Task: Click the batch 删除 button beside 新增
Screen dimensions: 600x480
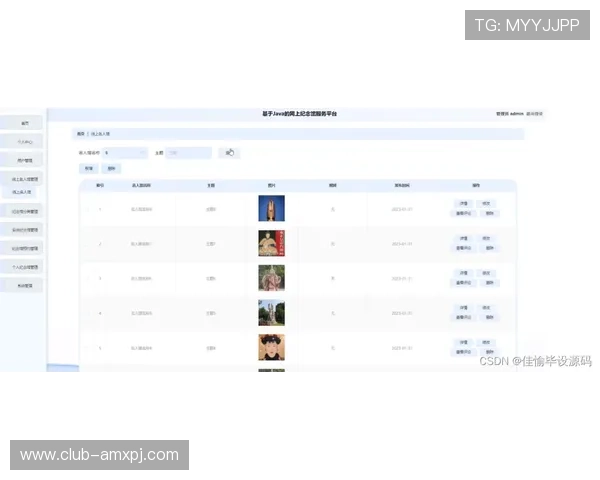Action: point(111,169)
